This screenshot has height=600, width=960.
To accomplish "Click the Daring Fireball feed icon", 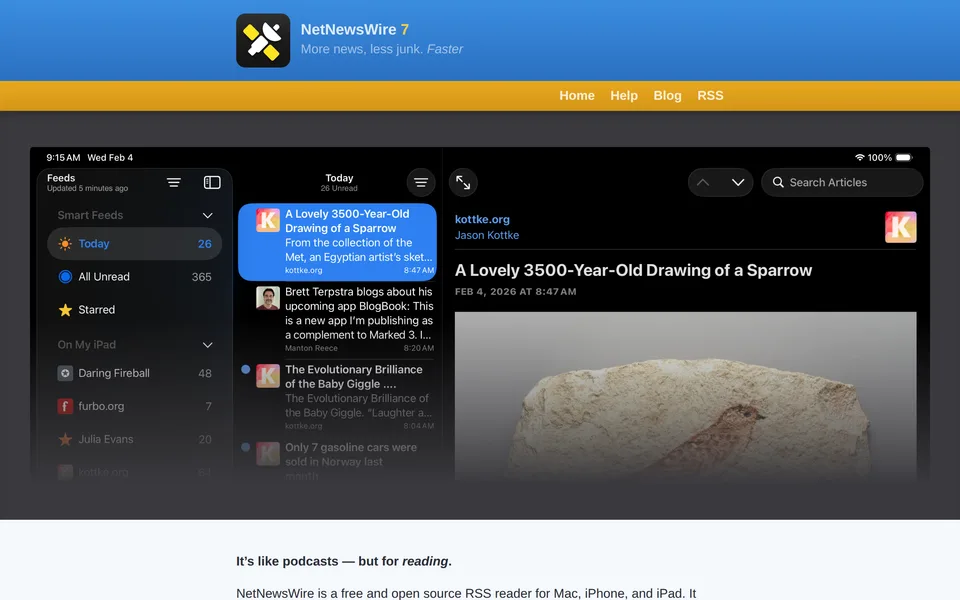I will point(65,373).
